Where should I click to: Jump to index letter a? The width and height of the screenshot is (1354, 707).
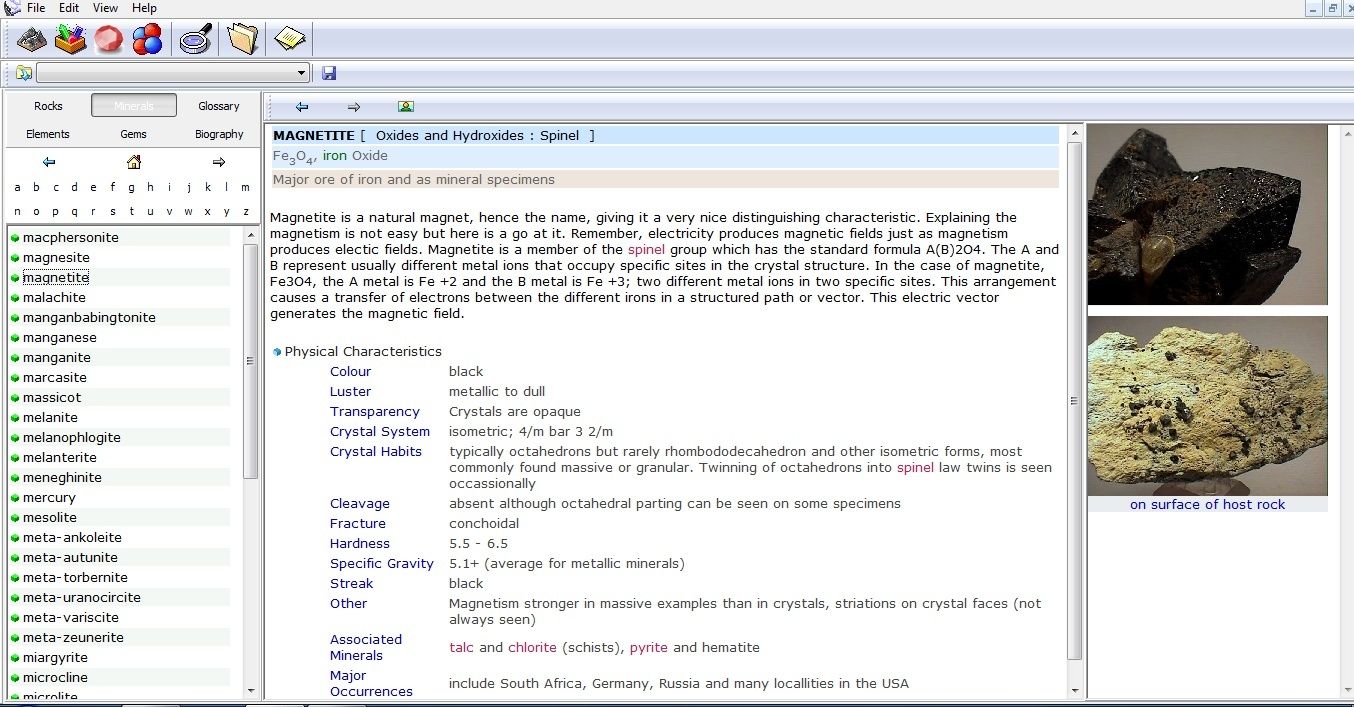[17, 187]
